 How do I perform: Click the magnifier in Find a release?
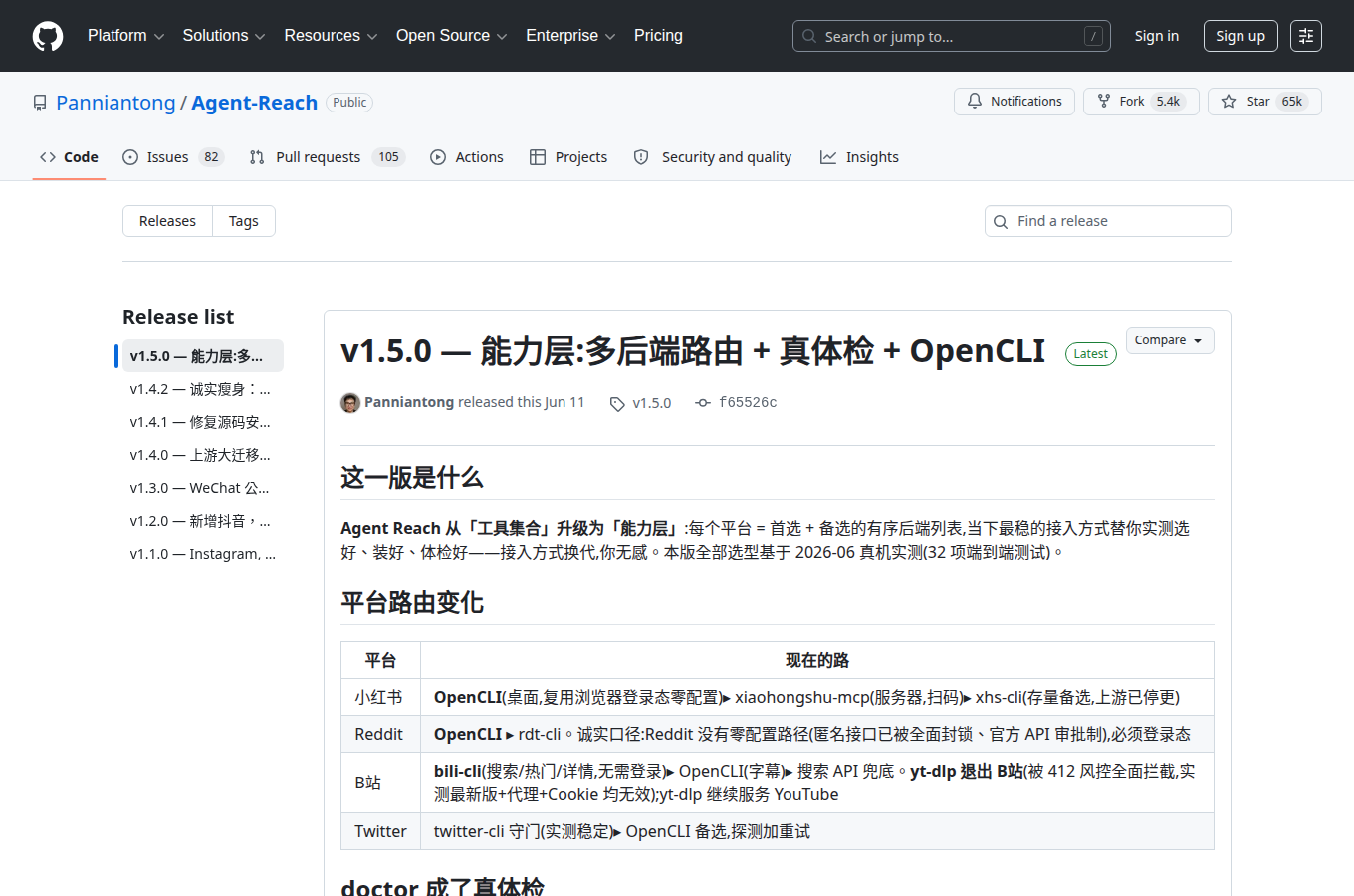pyautogui.click(x=1001, y=221)
